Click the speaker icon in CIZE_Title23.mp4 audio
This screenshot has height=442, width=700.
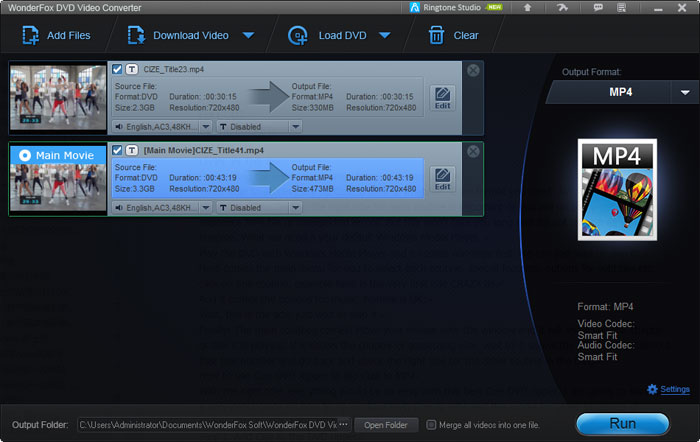click(119, 127)
